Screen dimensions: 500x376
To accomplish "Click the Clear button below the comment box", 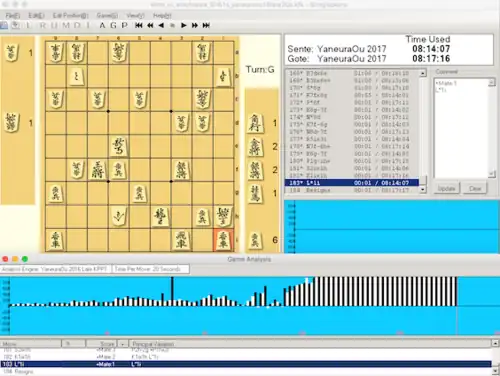I will pyautogui.click(x=475, y=188).
